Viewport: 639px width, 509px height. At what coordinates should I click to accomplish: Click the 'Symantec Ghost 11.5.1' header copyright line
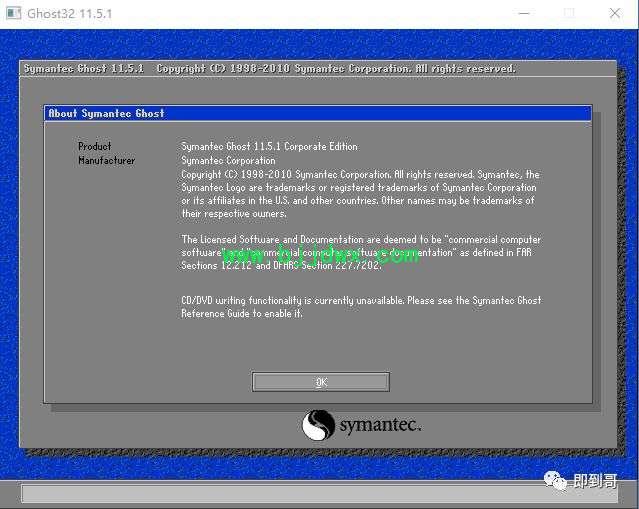(269, 68)
